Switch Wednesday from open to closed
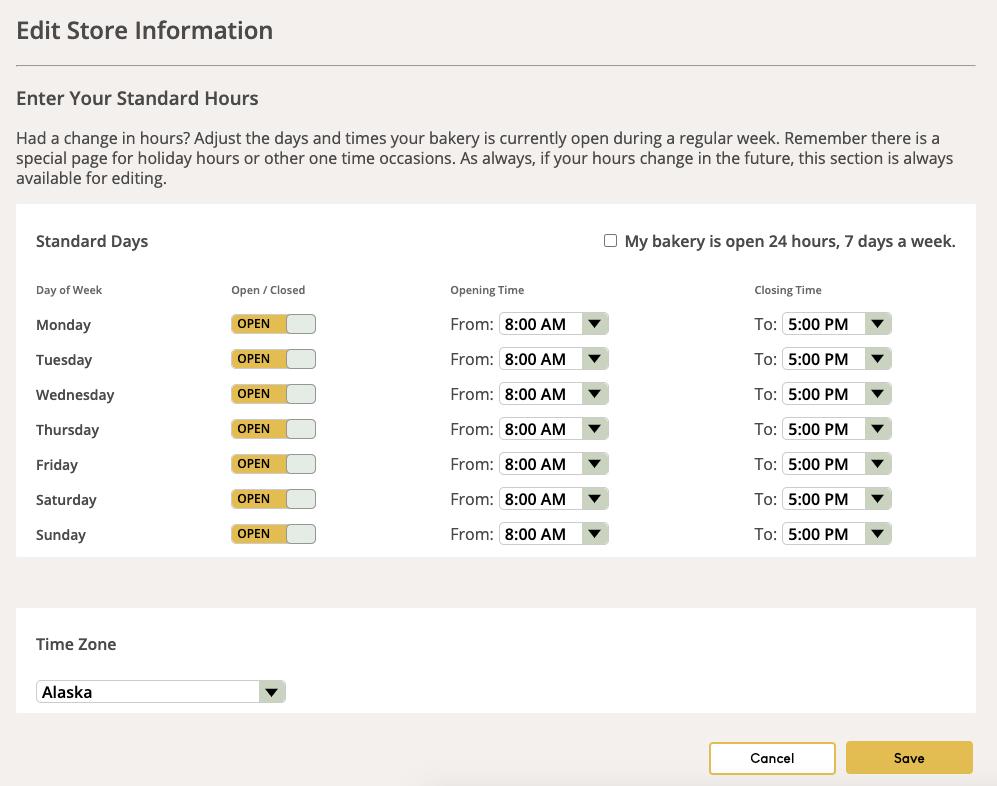 (x=273, y=394)
